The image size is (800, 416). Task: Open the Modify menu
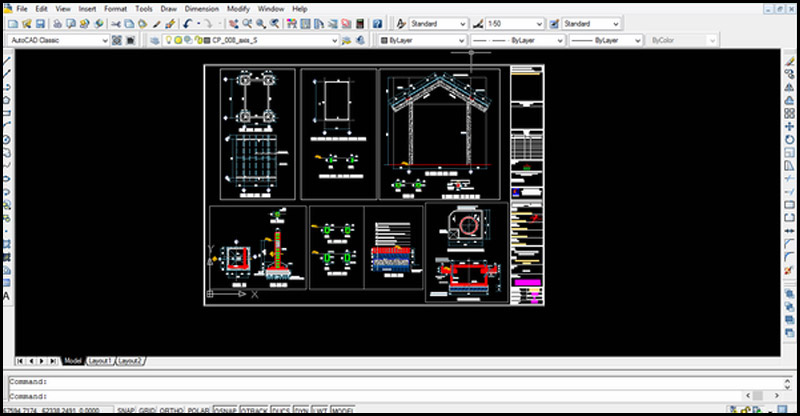[x=238, y=9]
